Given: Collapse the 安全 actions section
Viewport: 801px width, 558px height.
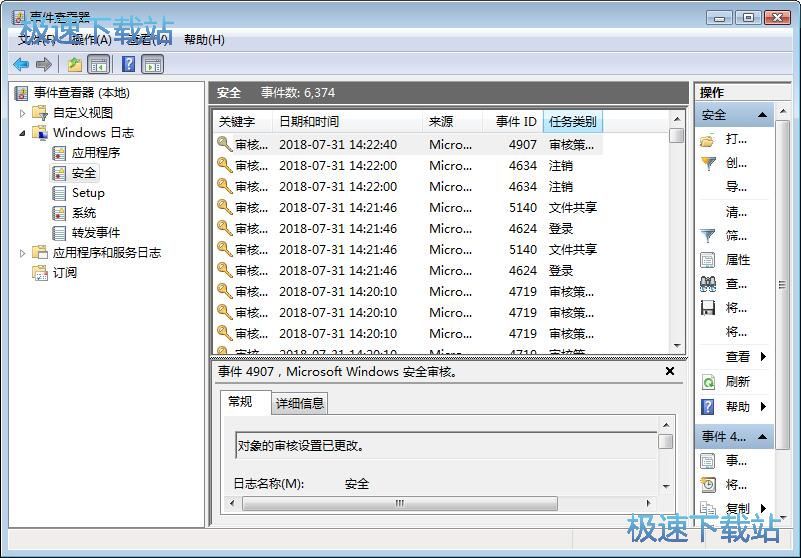Looking at the screenshot, I should 762,114.
